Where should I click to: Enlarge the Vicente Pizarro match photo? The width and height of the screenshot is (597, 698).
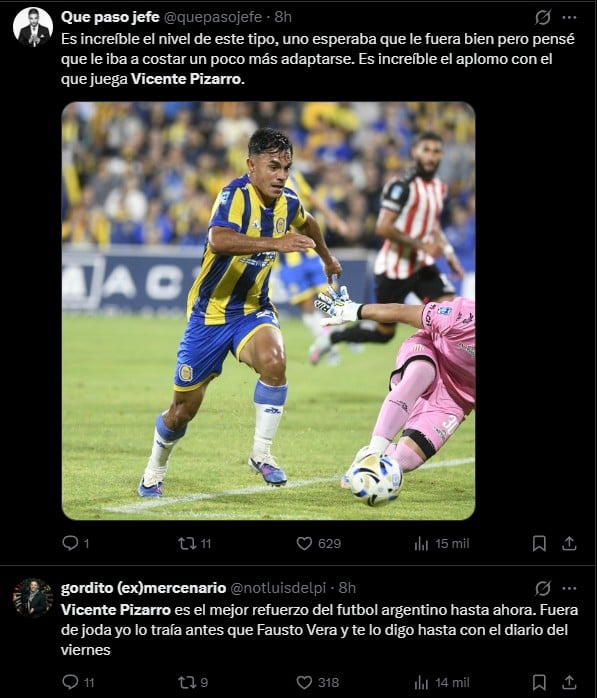coord(268,311)
